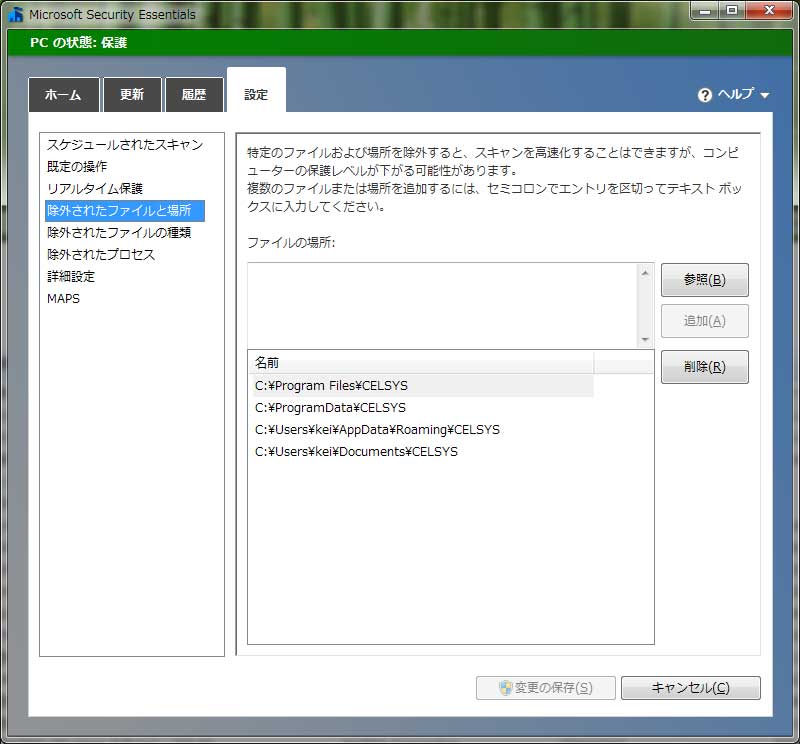
Task: Click the help question mark icon
Action: [705, 95]
